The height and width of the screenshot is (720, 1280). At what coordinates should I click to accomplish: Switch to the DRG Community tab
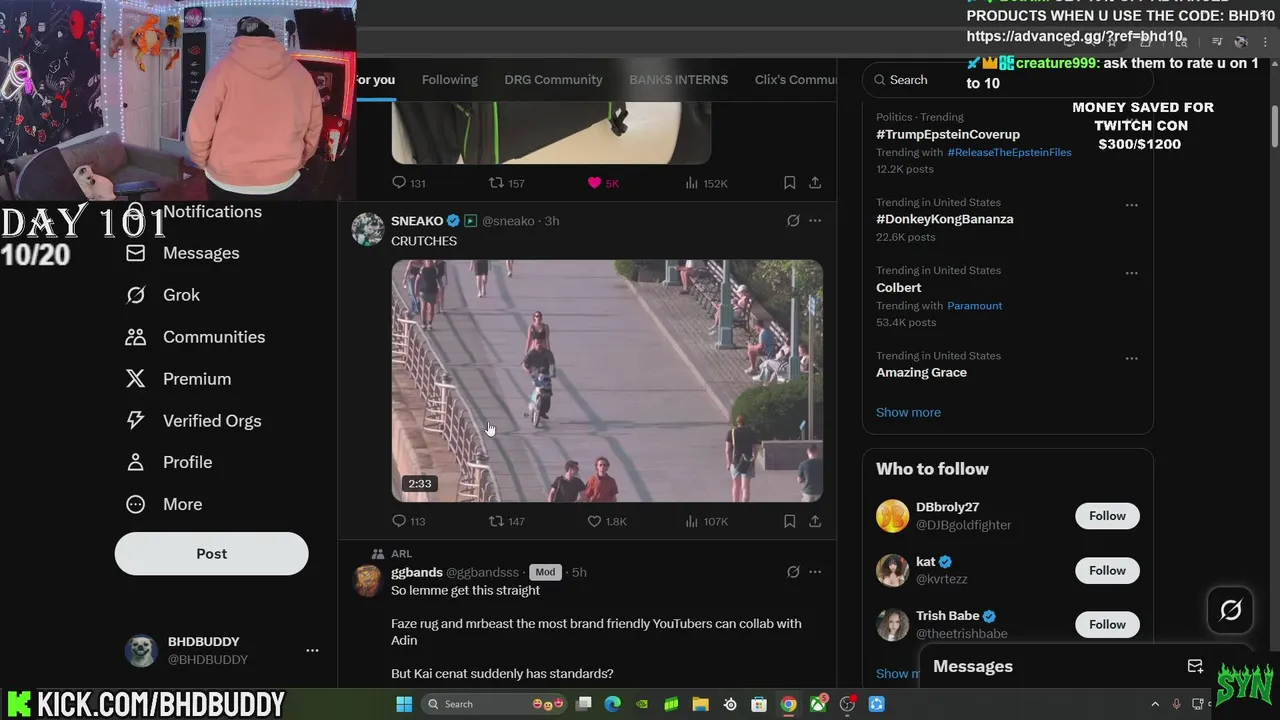coord(553,80)
